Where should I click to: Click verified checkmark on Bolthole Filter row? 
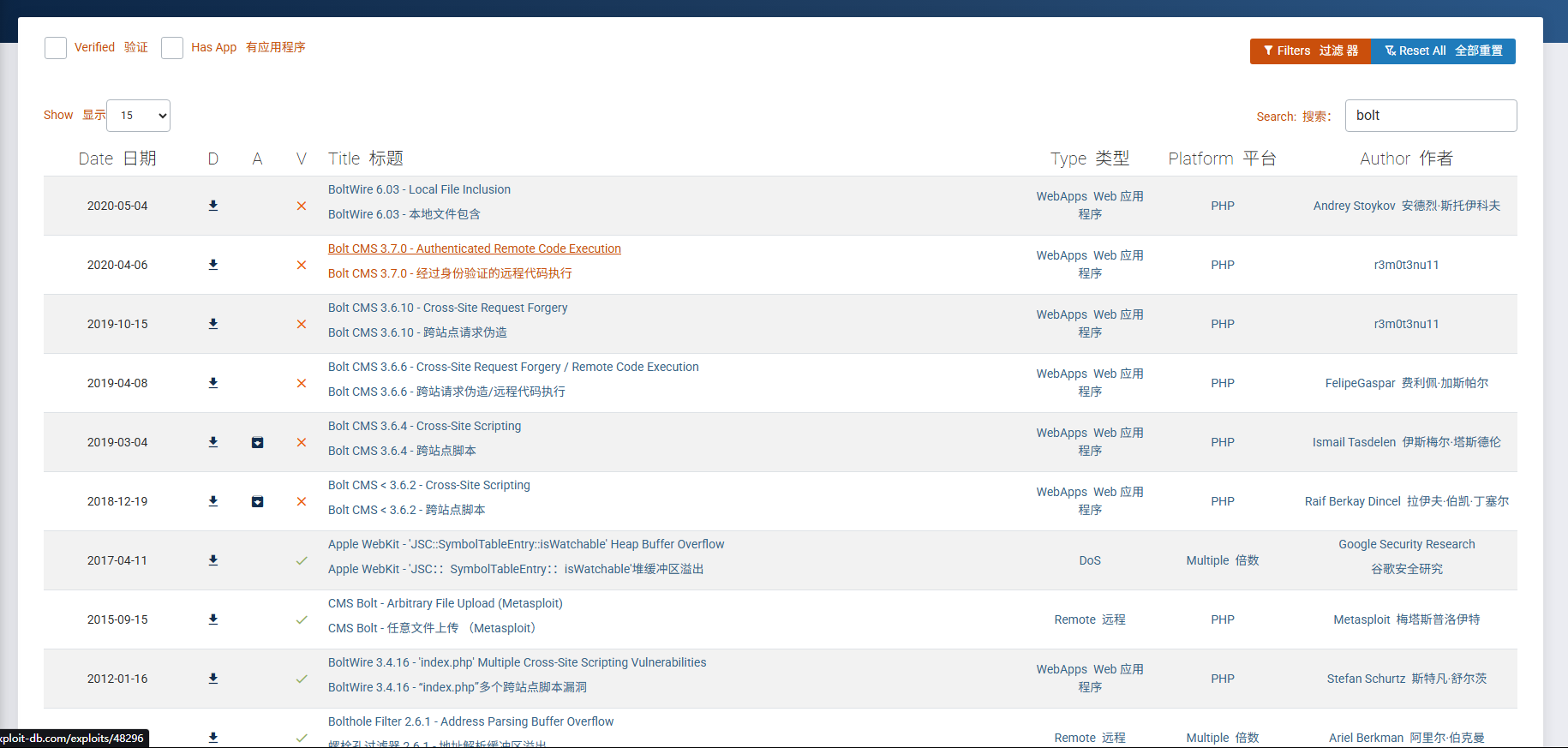click(302, 738)
